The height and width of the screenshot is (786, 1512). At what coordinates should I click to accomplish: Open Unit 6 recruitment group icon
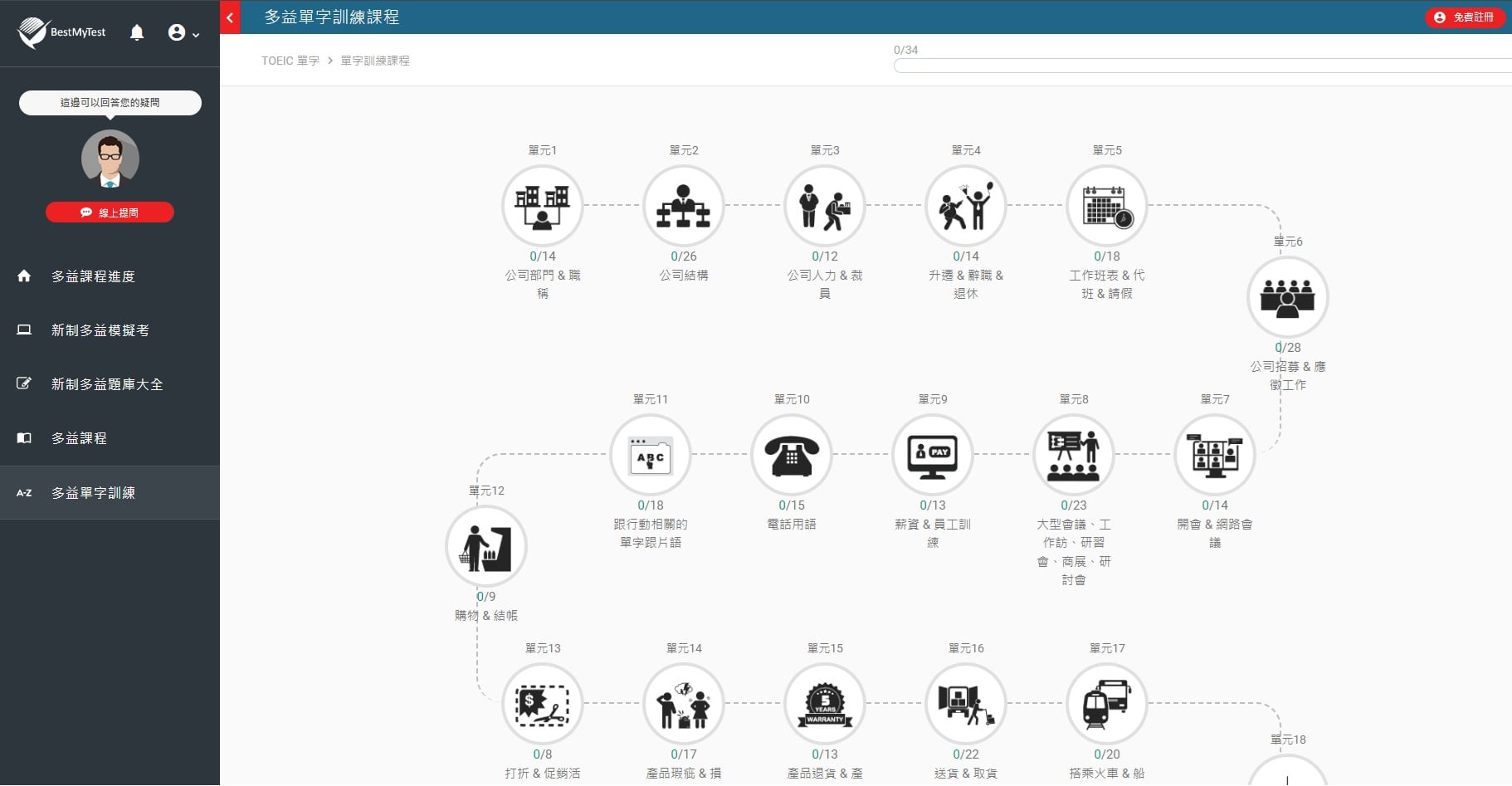coord(1288,297)
